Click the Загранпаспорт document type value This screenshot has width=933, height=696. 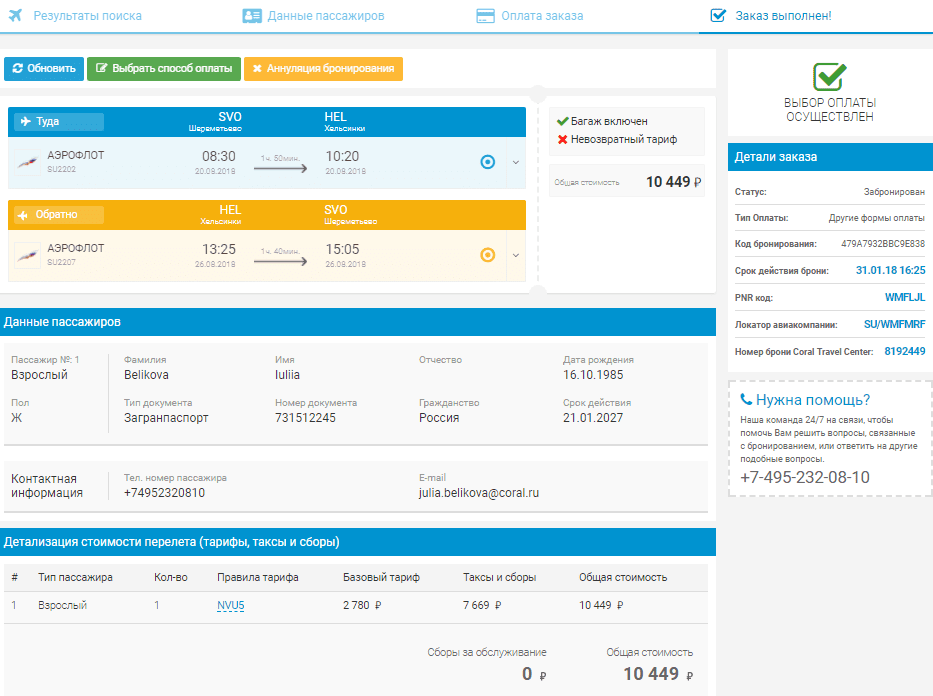tap(166, 418)
